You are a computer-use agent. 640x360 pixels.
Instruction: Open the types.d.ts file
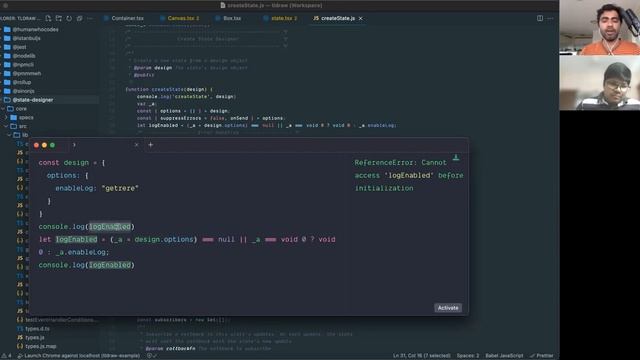[x=37, y=329]
